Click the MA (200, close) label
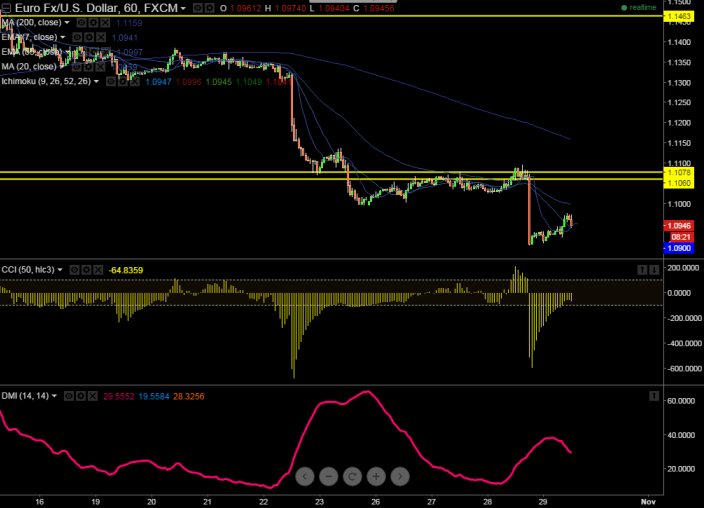Image resolution: width=704 pixels, height=508 pixels. 31,22
